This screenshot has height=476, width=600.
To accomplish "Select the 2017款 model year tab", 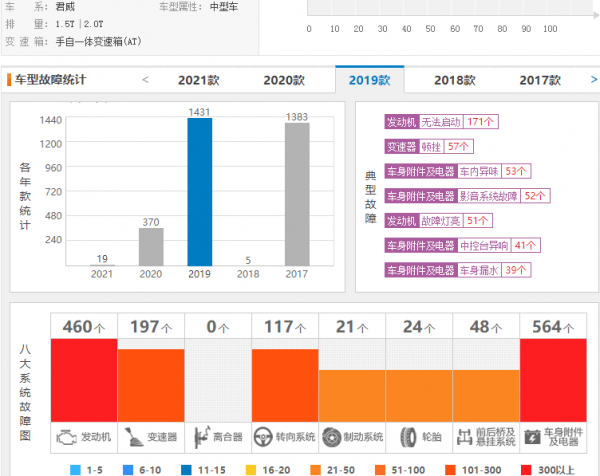I will pyautogui.click(x=540, y=80).
